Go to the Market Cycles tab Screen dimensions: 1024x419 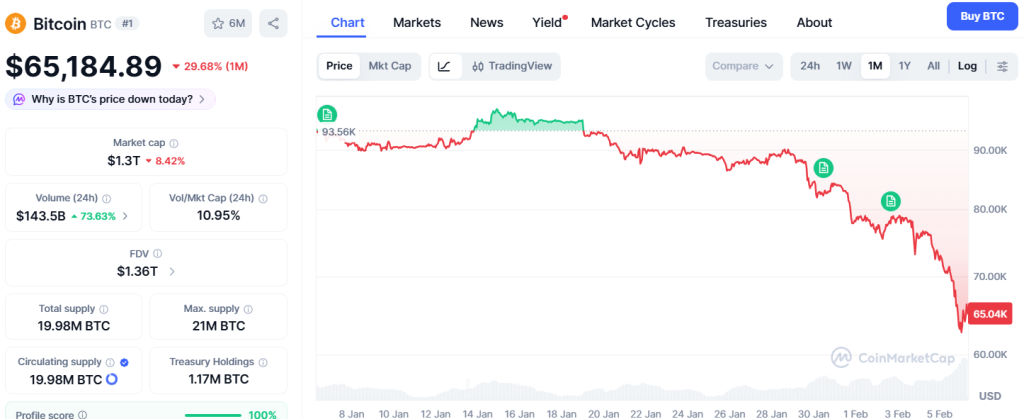click(632, 22)
